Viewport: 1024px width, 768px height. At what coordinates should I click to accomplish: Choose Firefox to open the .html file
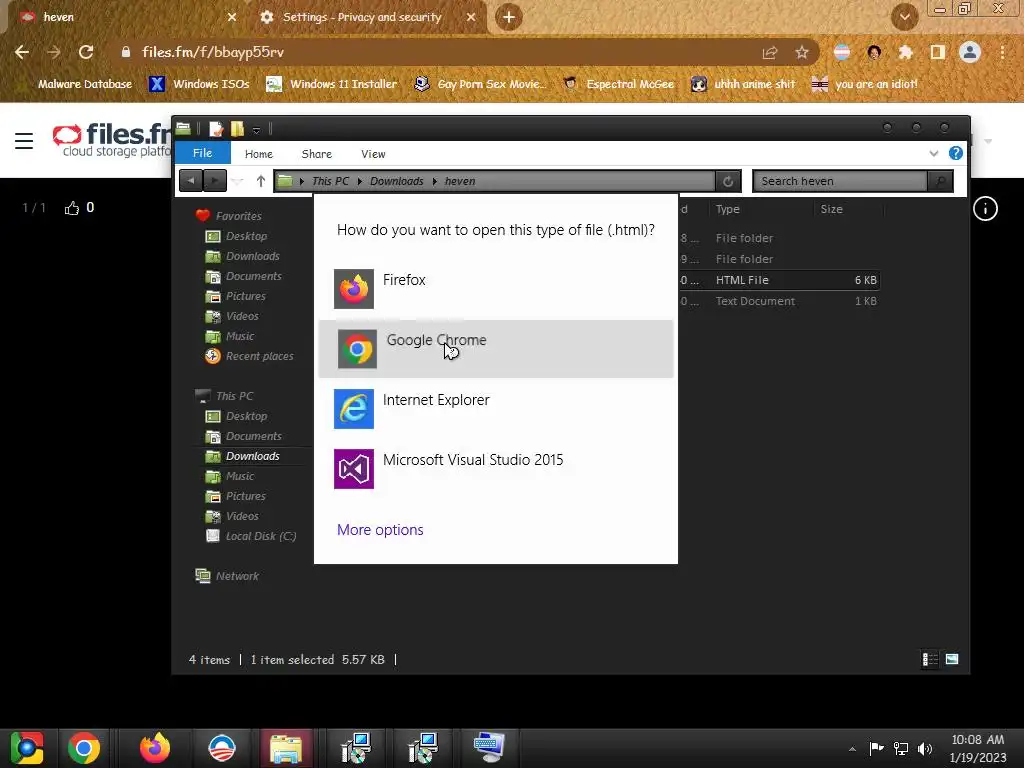point(496,288)
